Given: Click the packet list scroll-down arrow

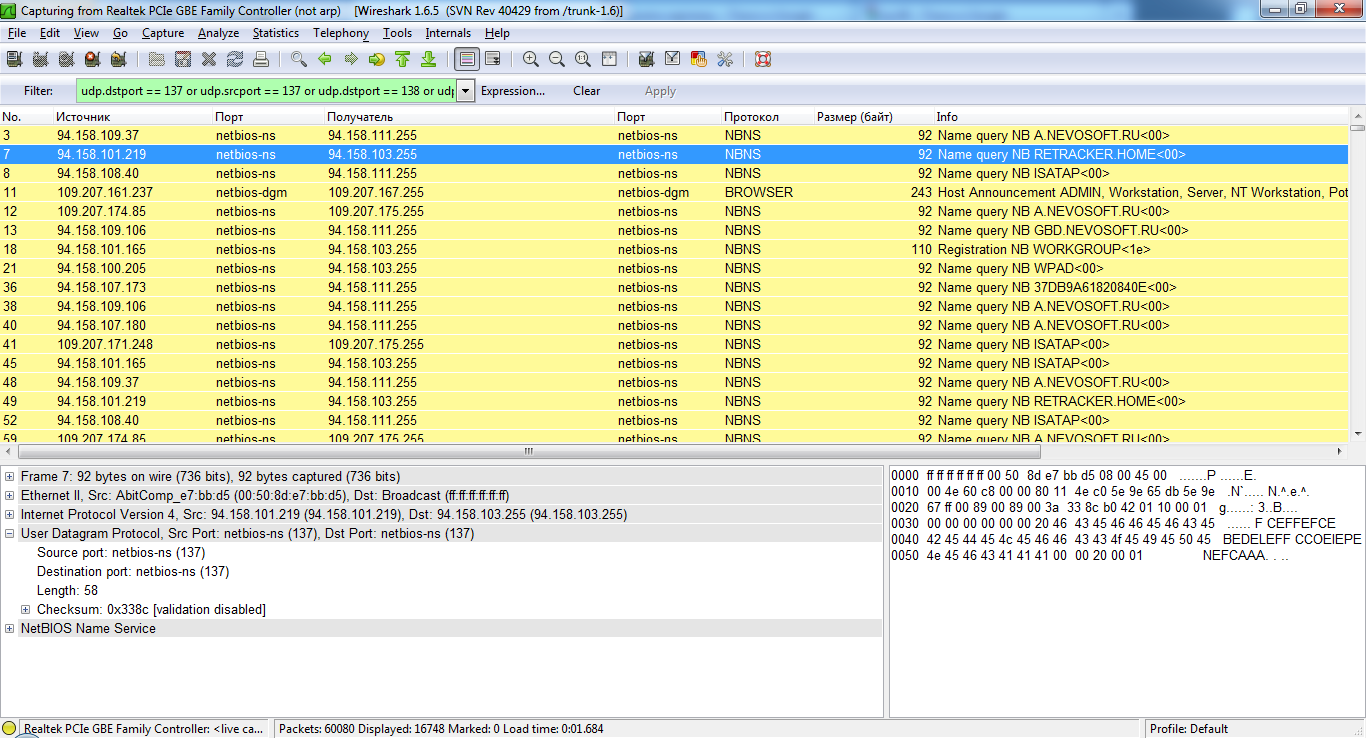Looking at the screenshot, I should point(1357,435).
